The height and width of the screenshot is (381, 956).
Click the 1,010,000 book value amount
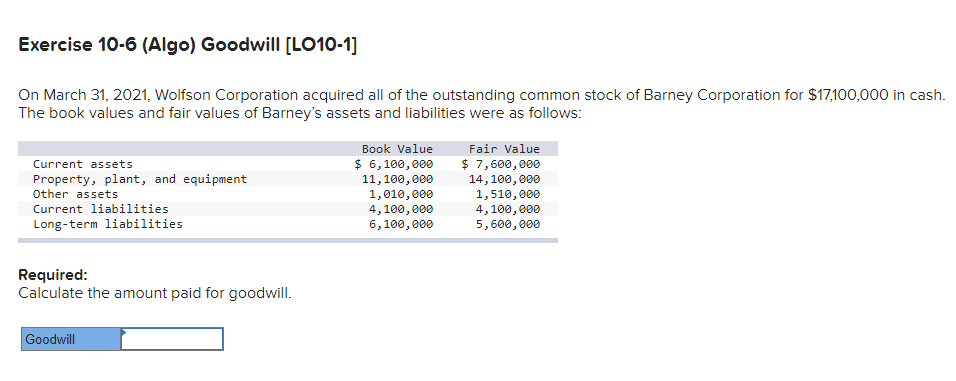click(x=401, y=194)
